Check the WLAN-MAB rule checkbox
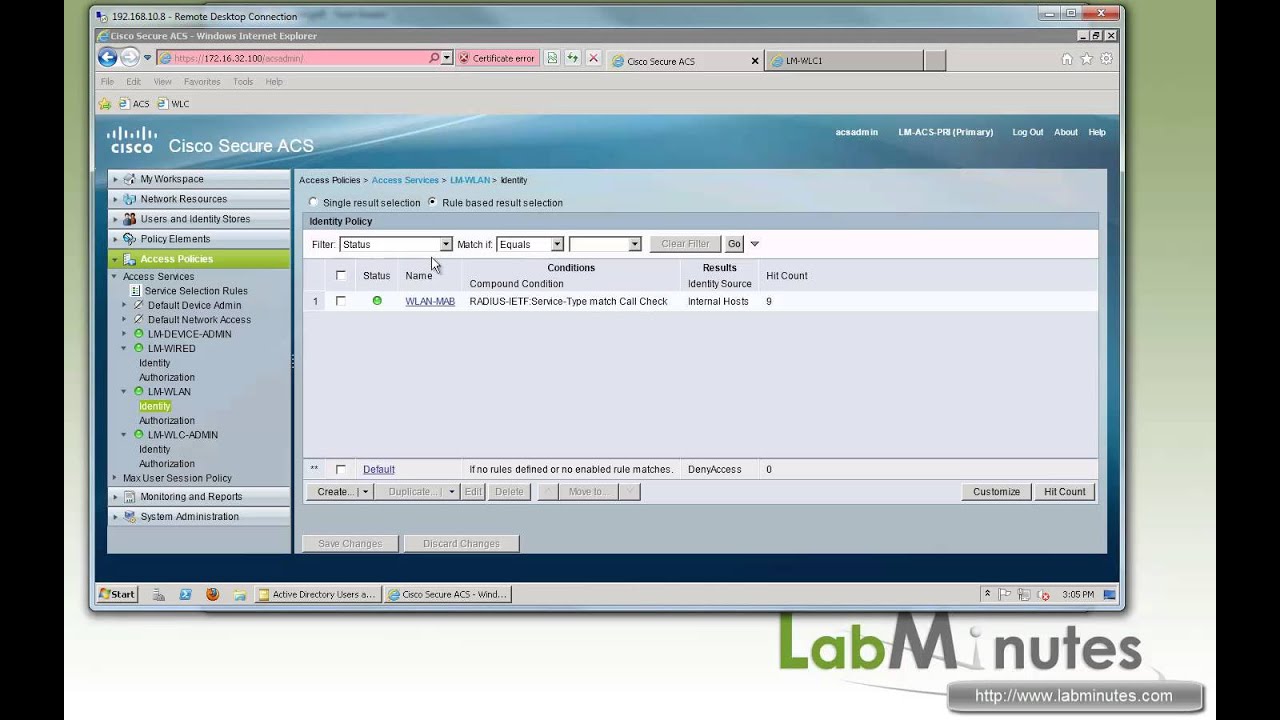Screen dimensions: 1280x720 pos(341,301)
